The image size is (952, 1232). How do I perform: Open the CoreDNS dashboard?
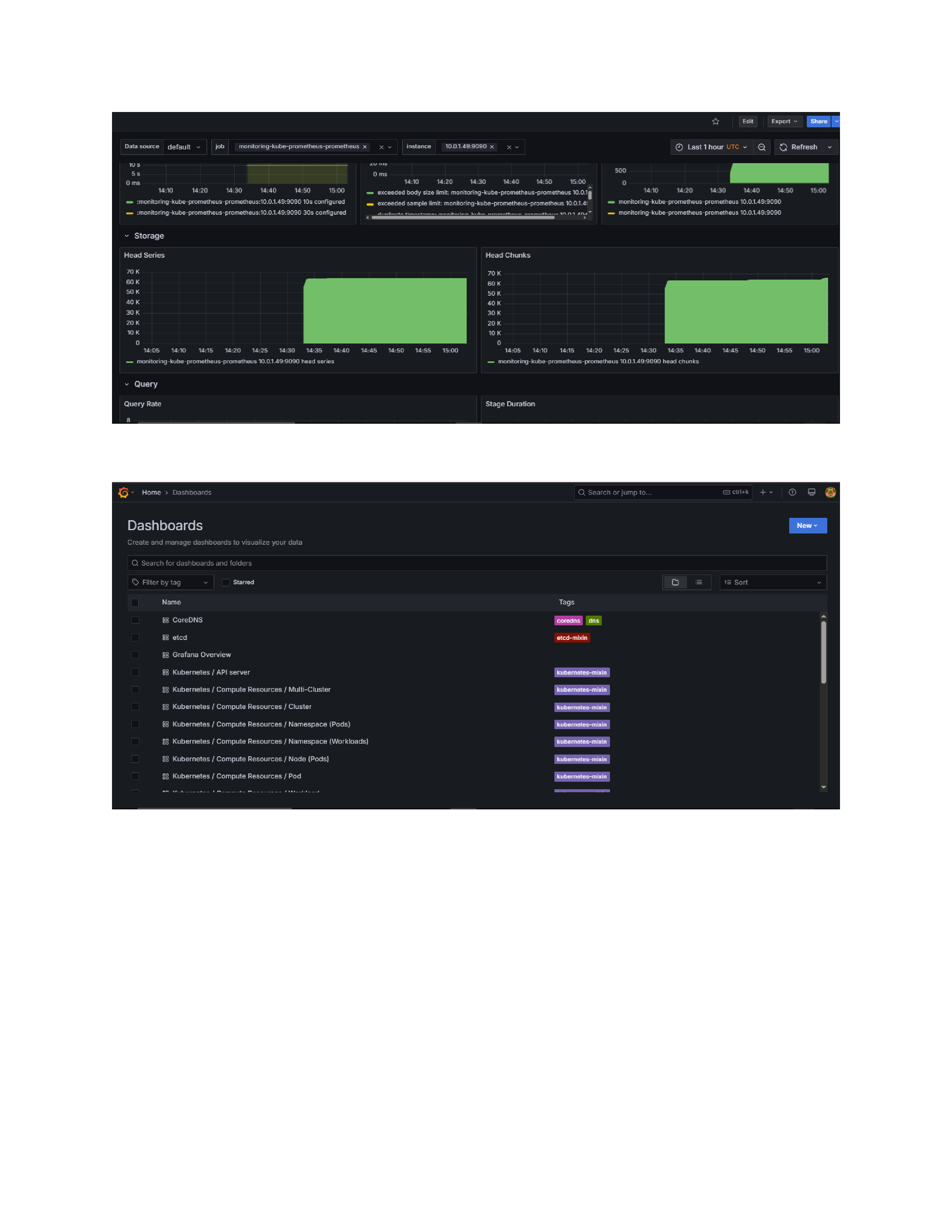tap(187, 620)
